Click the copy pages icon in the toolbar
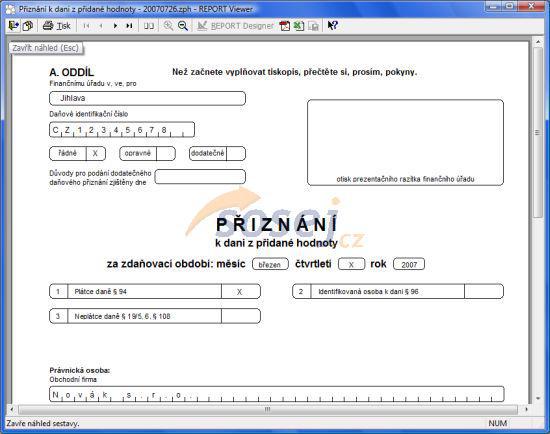The width and height of the screenshot is (550, 434). click(28, 26)
